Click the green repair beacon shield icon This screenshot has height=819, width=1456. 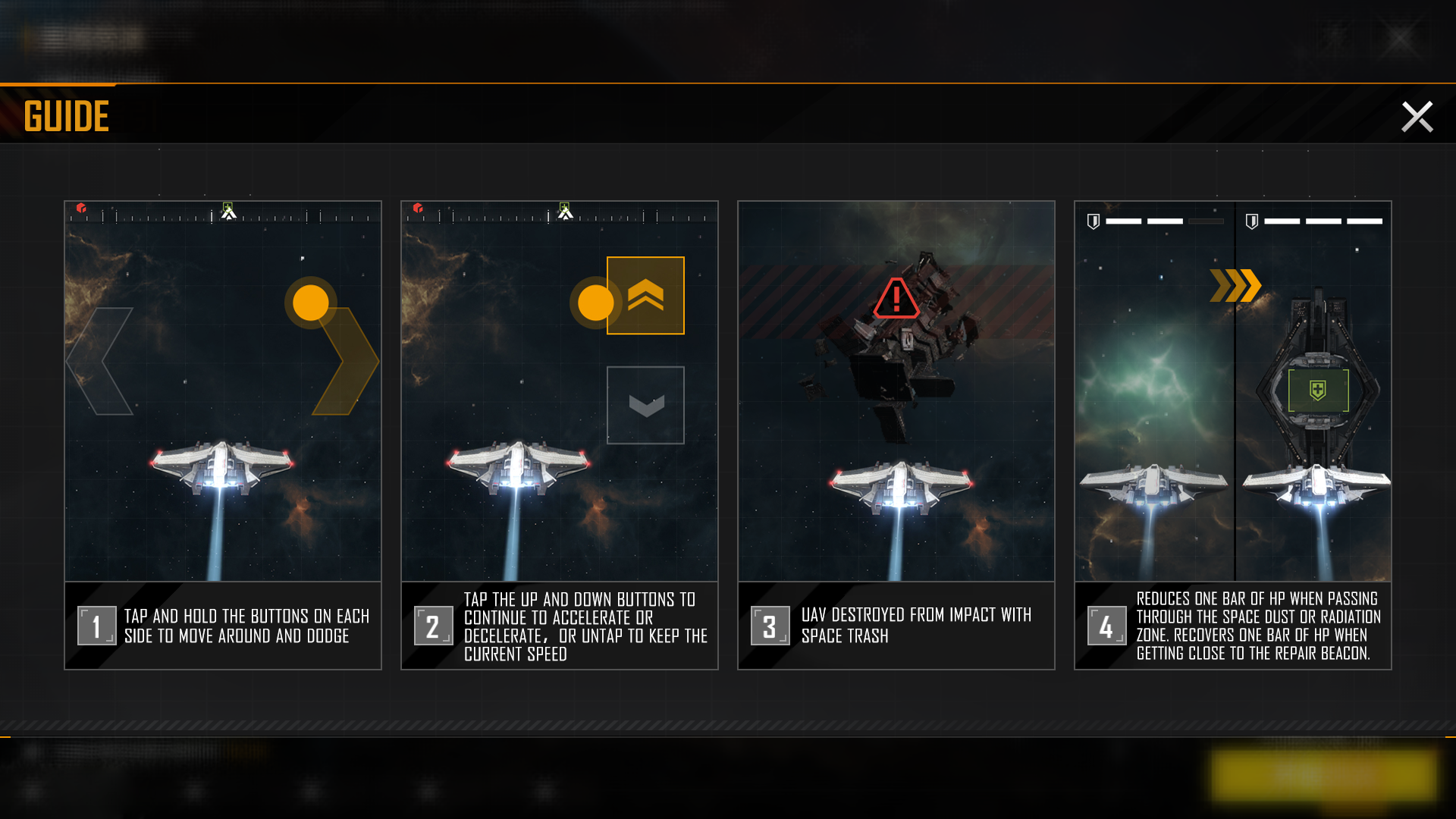coord(1318,391)
